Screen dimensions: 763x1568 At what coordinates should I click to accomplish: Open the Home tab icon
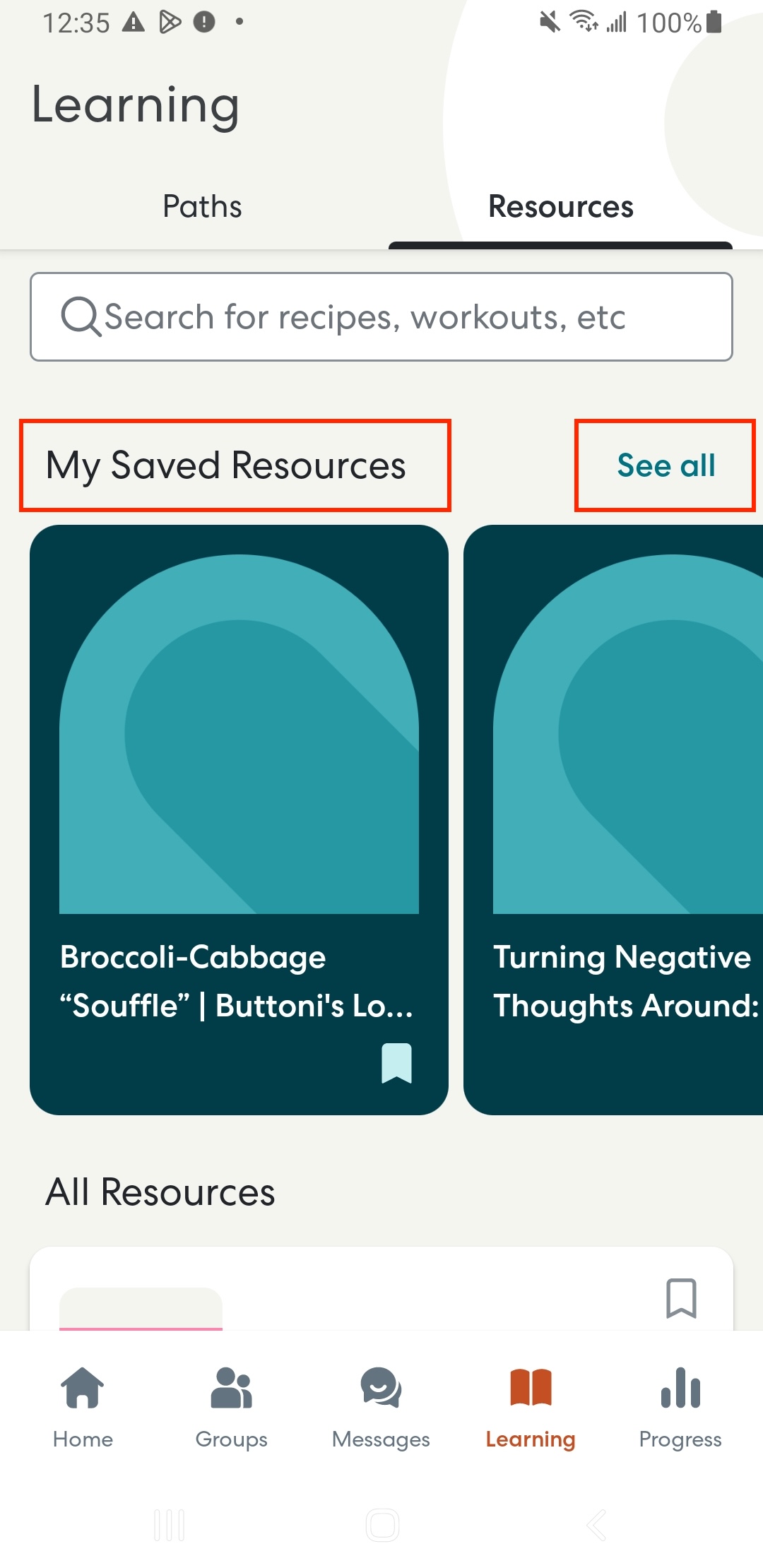tap(83, 1387)
